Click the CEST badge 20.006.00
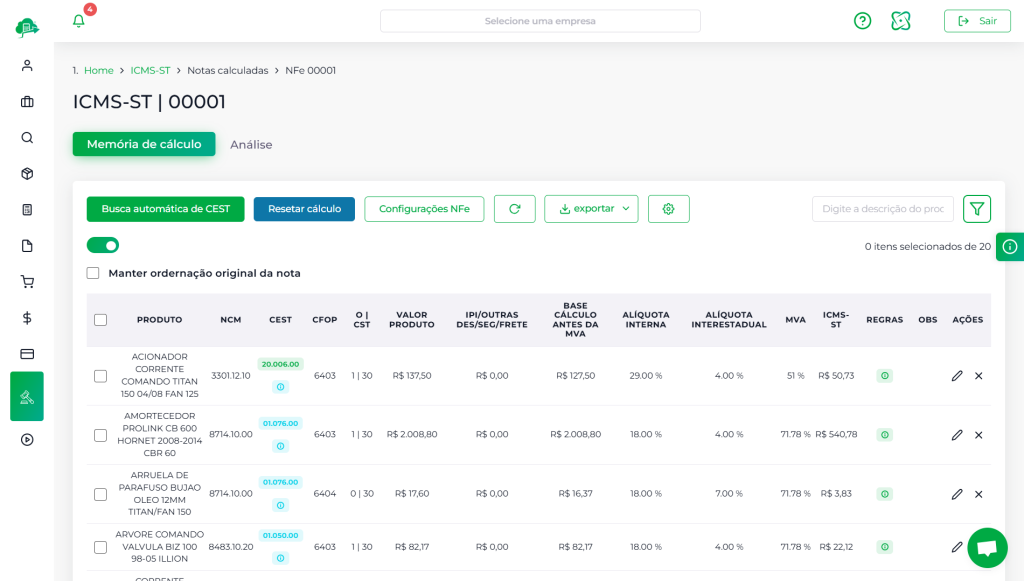The height and width of the screenshot is (581, 1024). coord(280,364)
